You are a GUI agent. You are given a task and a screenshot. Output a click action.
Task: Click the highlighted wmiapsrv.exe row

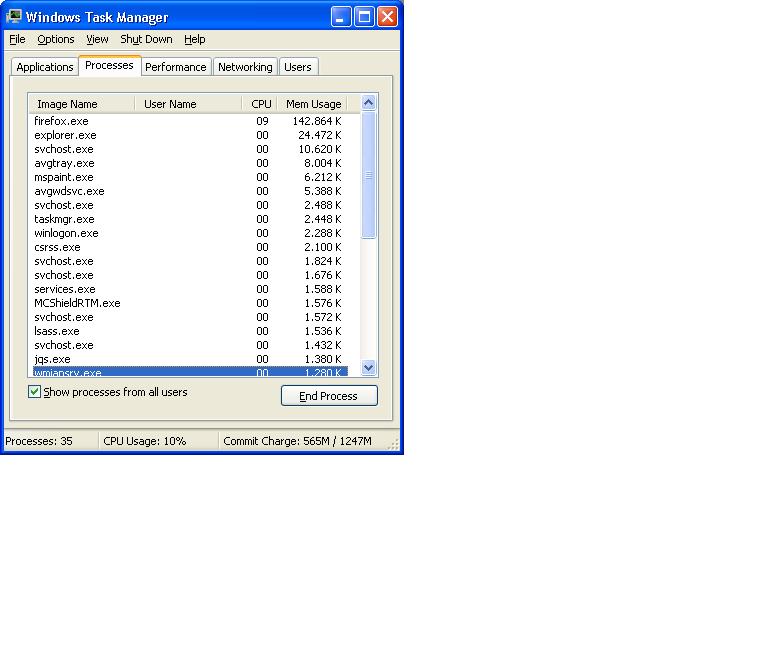click(190, 371)
